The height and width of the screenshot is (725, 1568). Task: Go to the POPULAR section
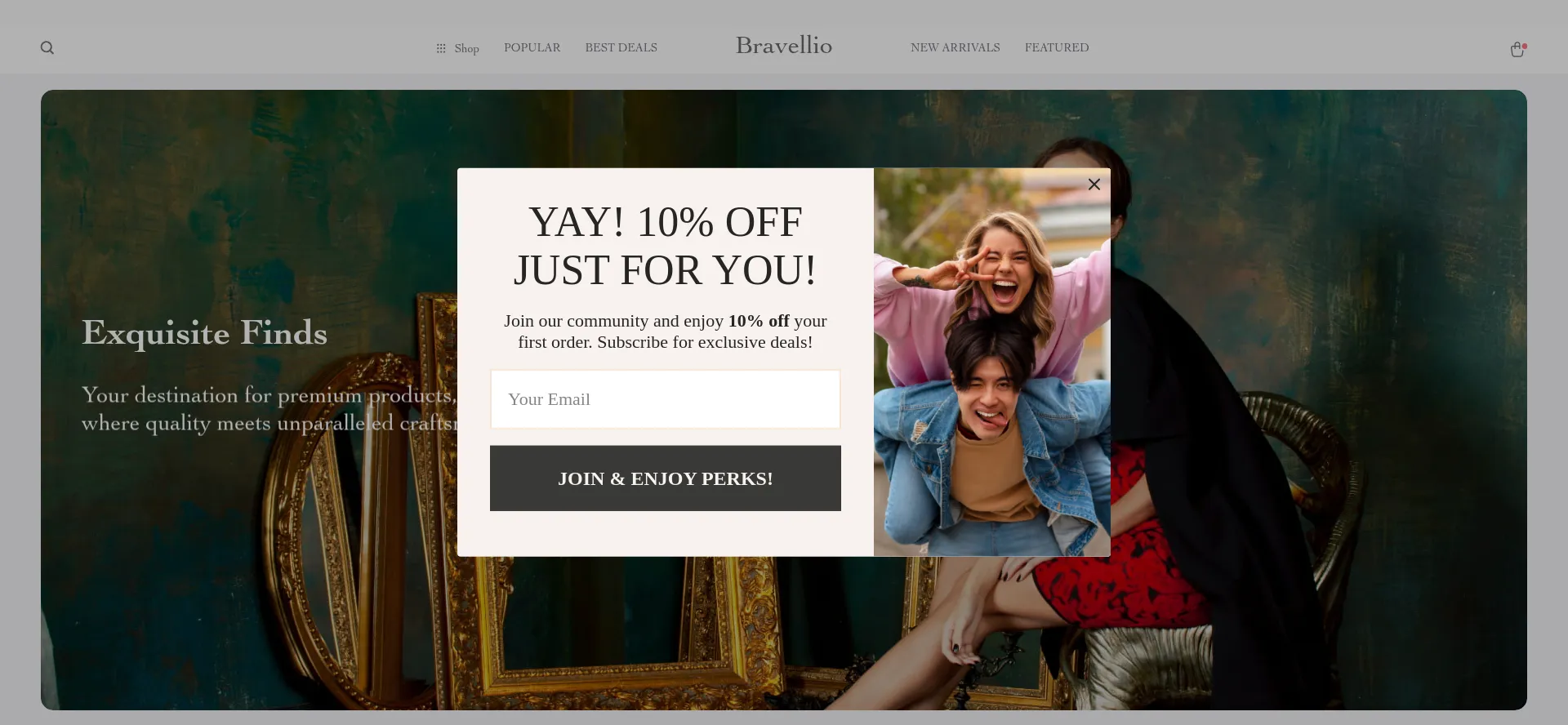(x=532, y=47)
